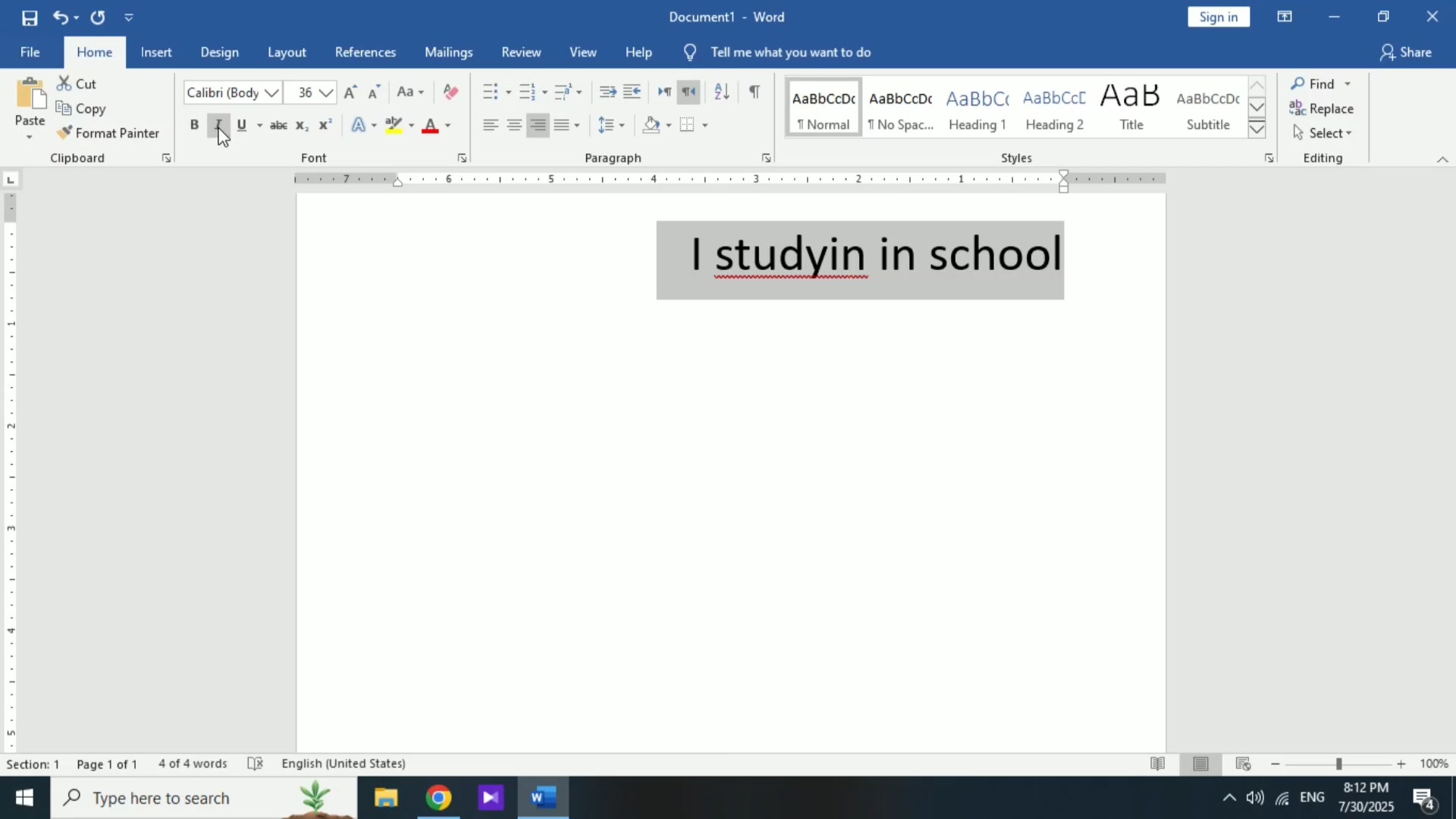Toggle Show paragraph marks

pos(755,92)
